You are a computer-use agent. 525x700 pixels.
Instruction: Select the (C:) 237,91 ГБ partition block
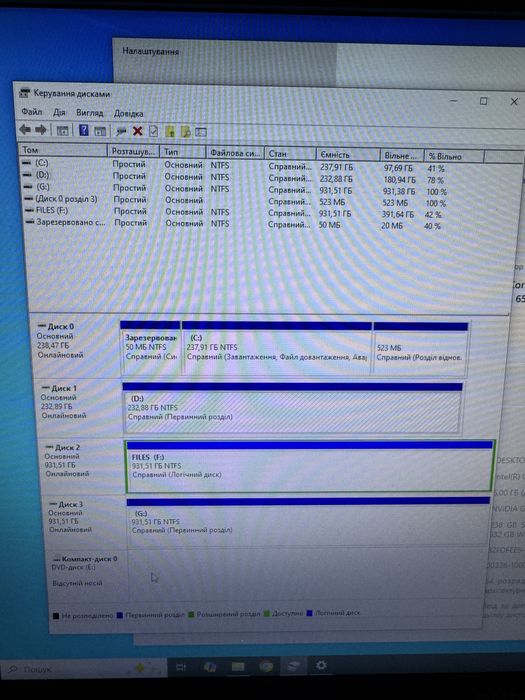click(277, 348)
